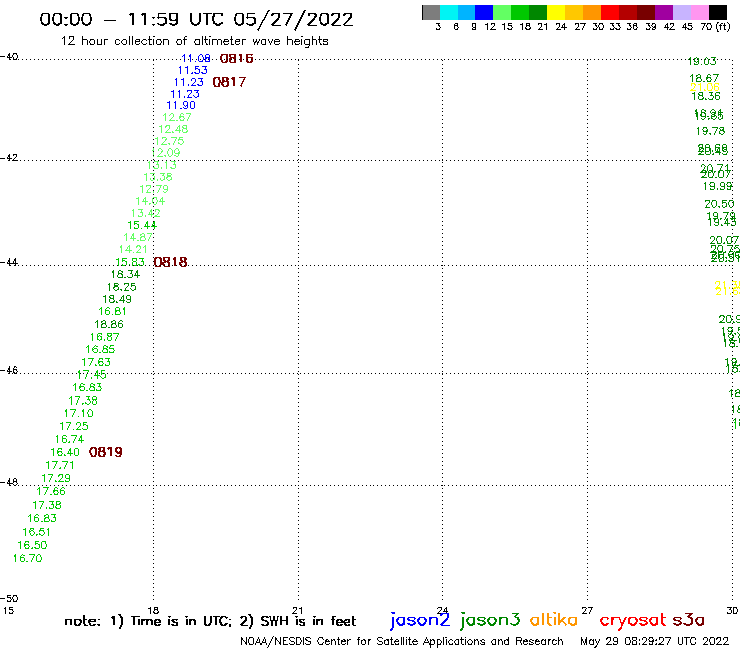
Task: Select the 12.67 wave height reading
Action: coord(177,117)
